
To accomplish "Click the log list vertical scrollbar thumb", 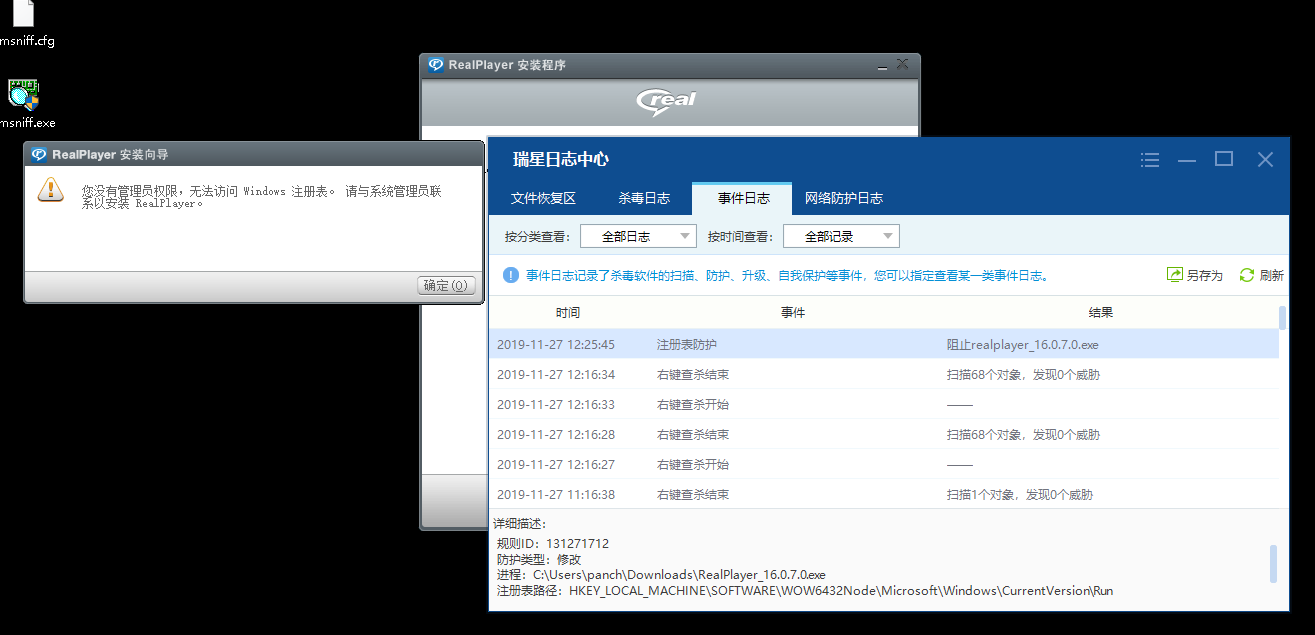I will tap(1283, 317).
